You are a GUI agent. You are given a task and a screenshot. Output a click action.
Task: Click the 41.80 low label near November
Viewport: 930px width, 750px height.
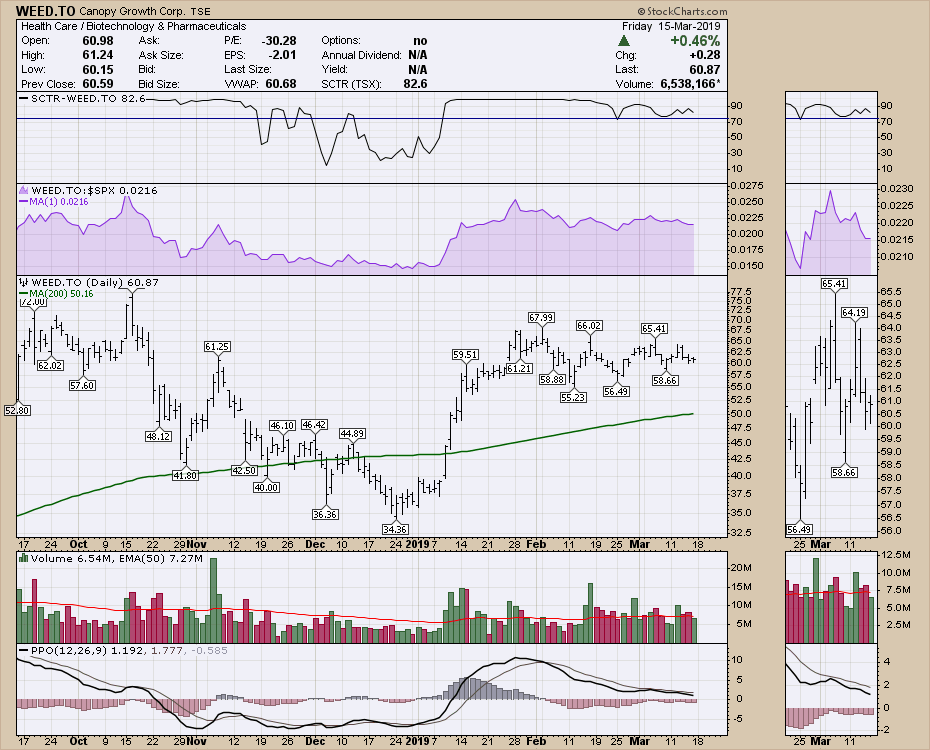185,475
